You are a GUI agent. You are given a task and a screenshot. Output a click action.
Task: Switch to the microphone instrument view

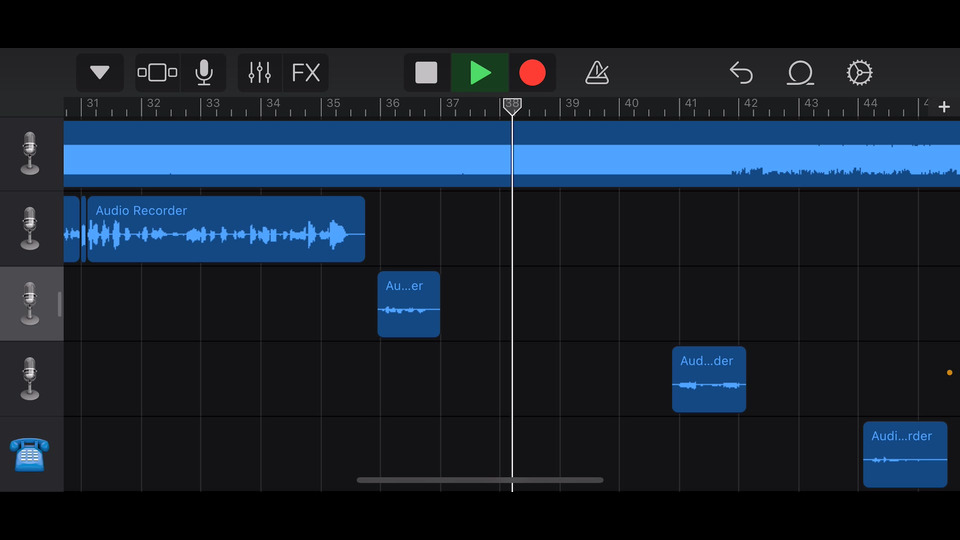[x=204, y=73]
